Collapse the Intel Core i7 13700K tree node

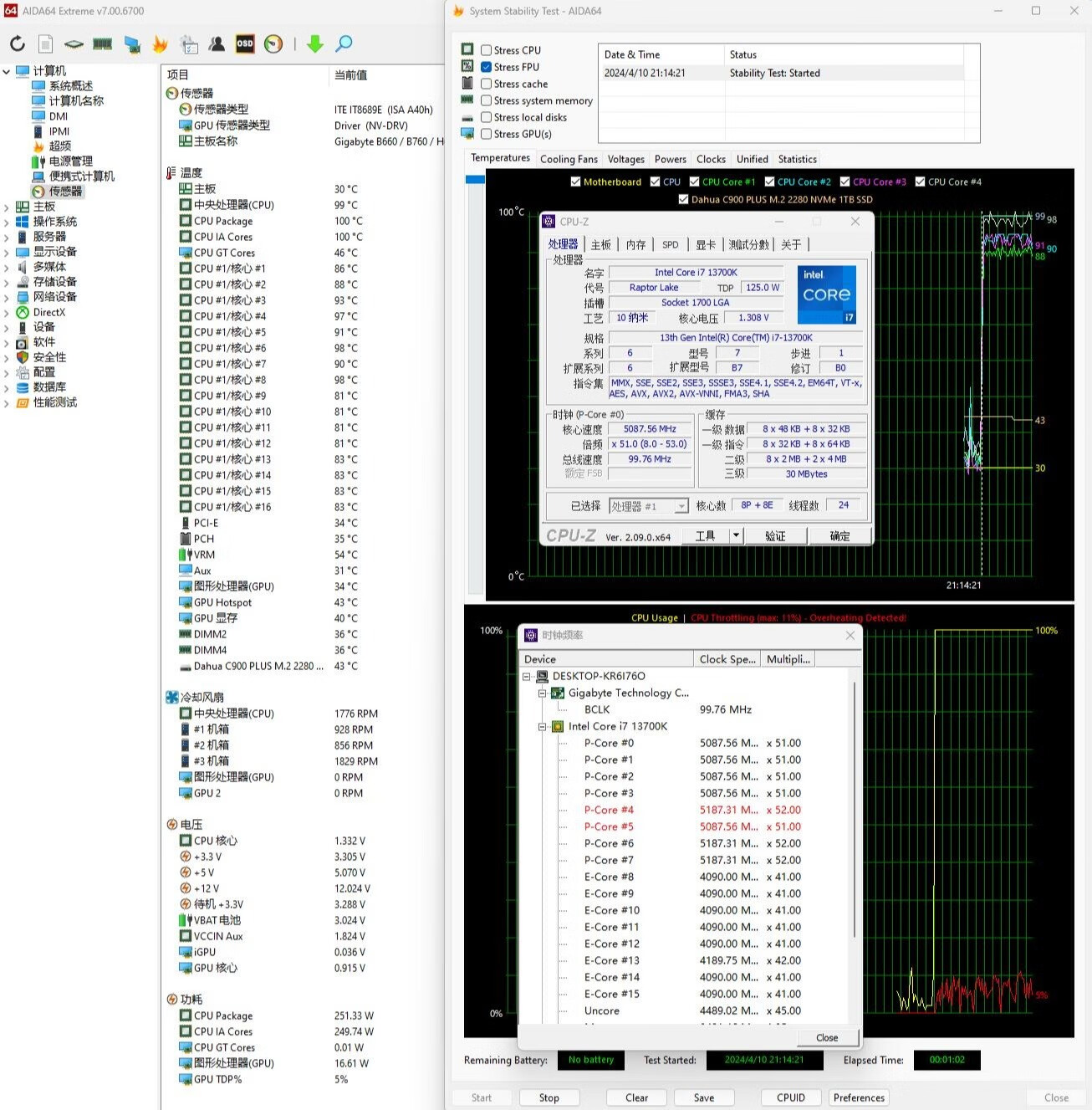pos(542,727)
